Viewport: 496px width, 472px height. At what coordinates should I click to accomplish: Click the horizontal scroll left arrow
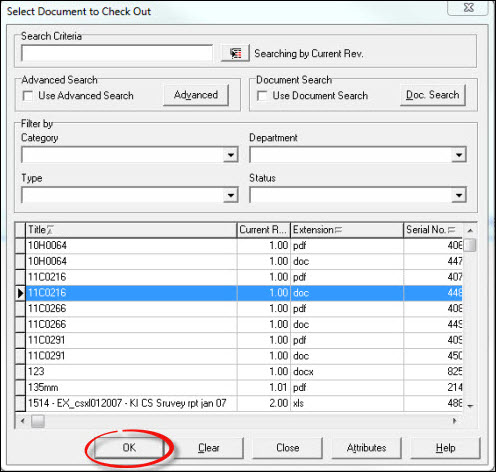point(22,421)
